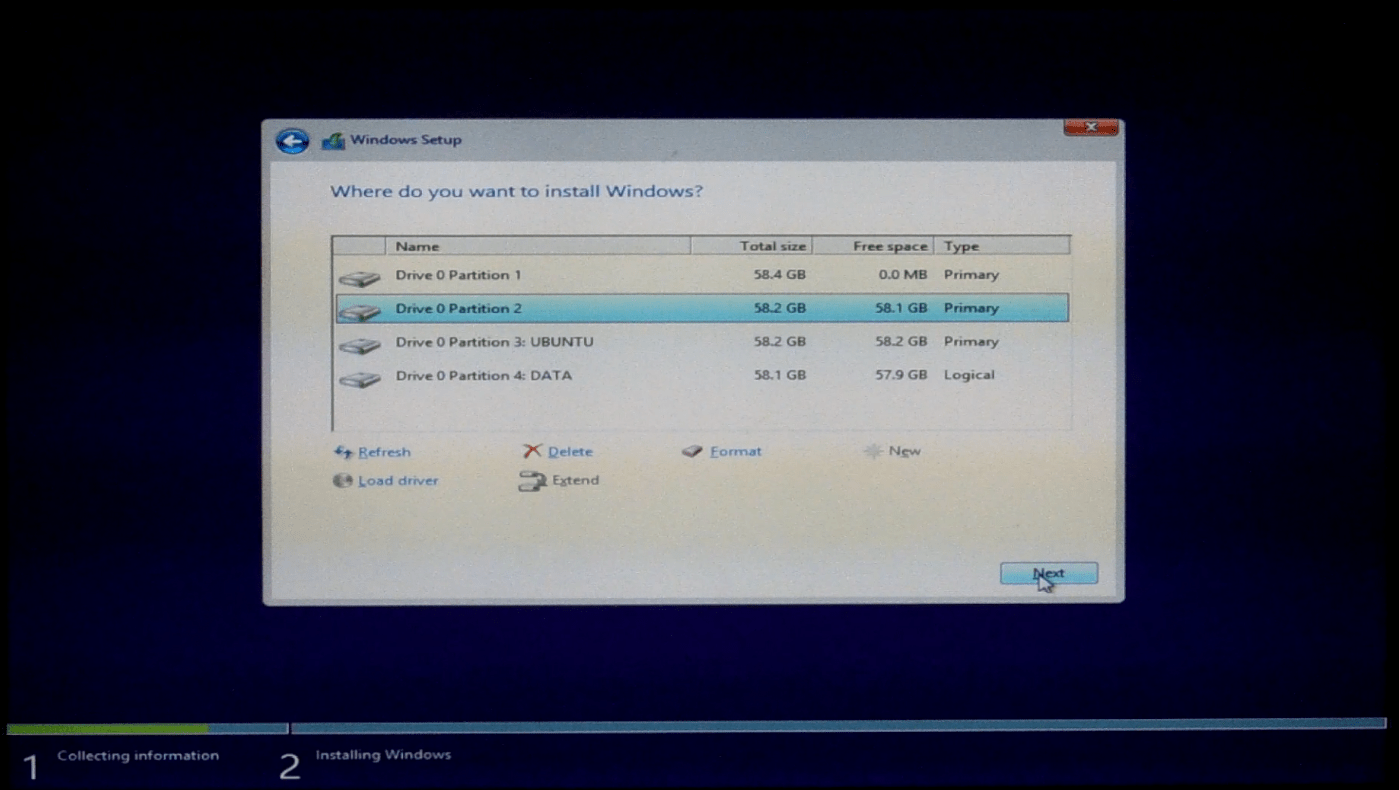Click the Next button
This screenshot has width=1399, height=790.
tap(1049, 574)
